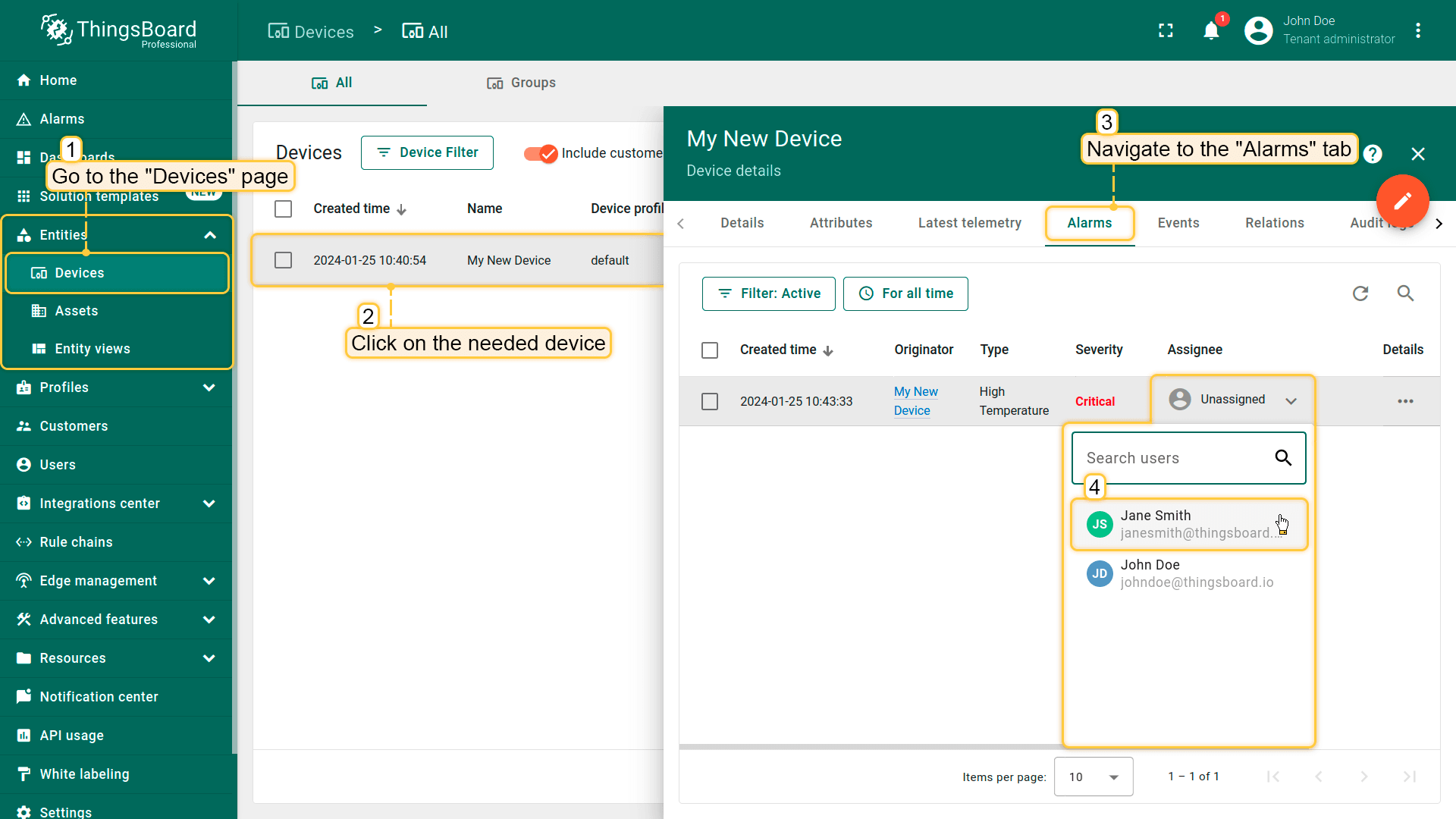Open alarm search magnifier icon

pos(1405,293)
